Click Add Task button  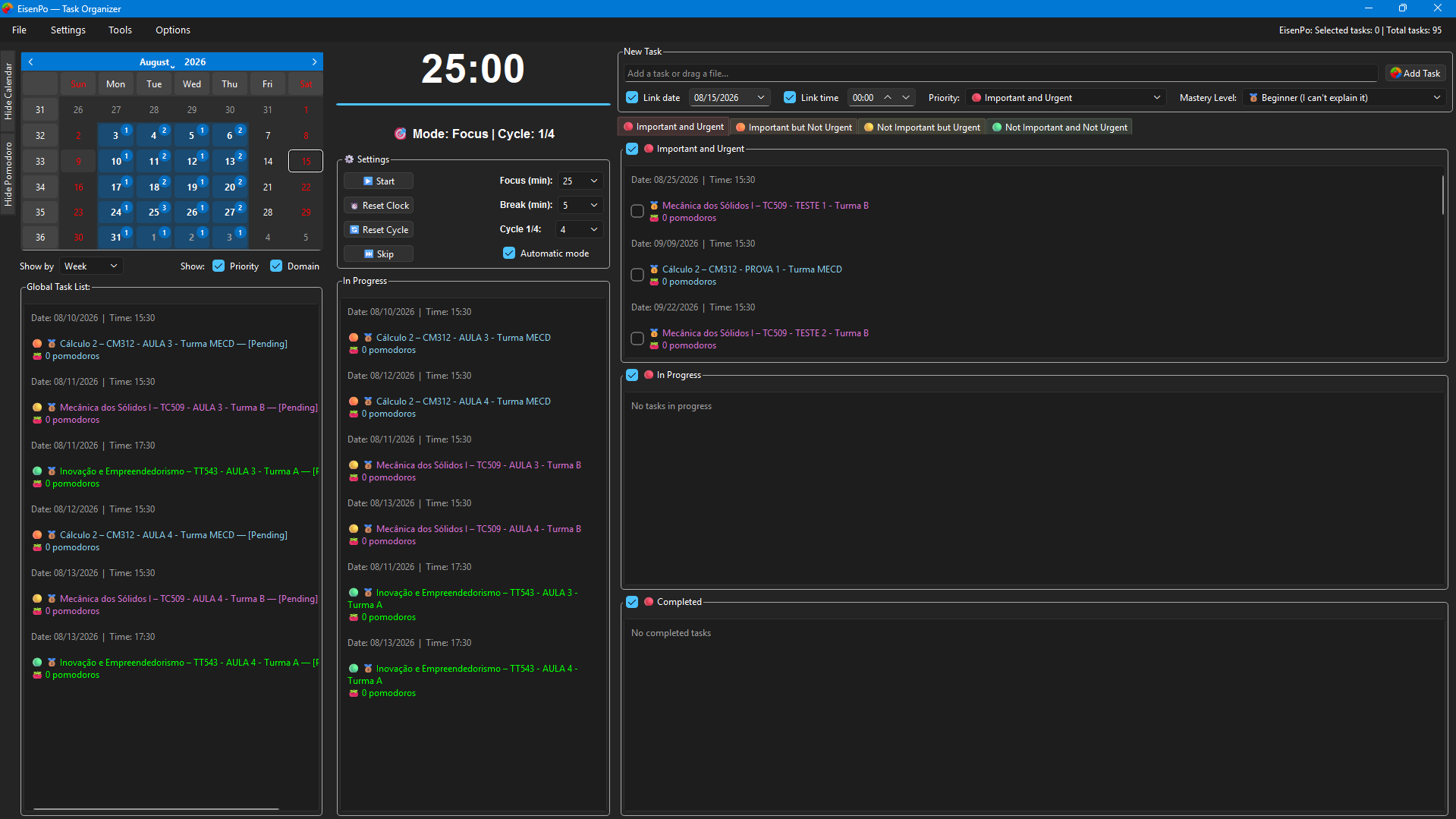coord(1415,73)
